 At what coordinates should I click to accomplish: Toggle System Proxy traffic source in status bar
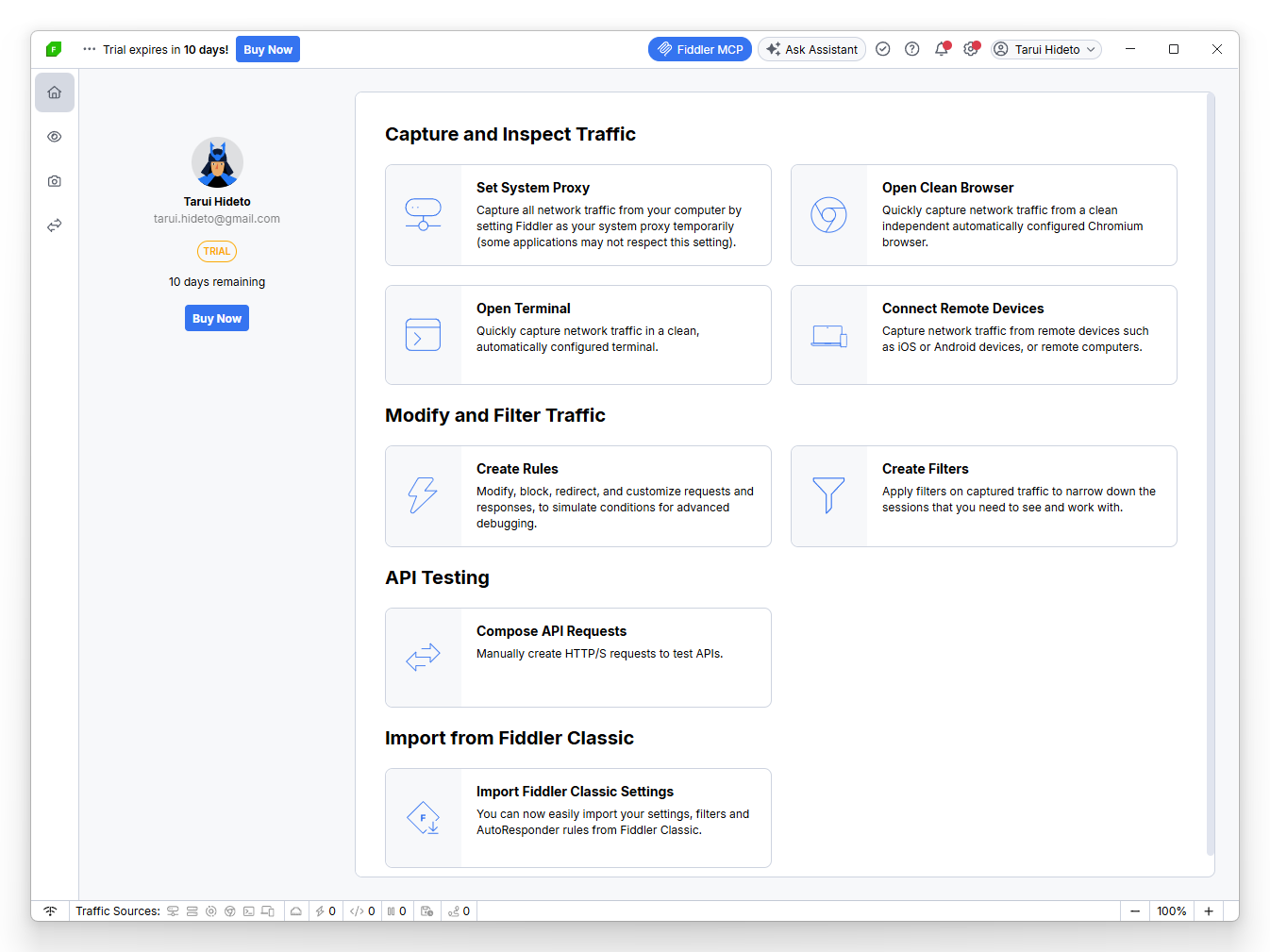[173, 911]
